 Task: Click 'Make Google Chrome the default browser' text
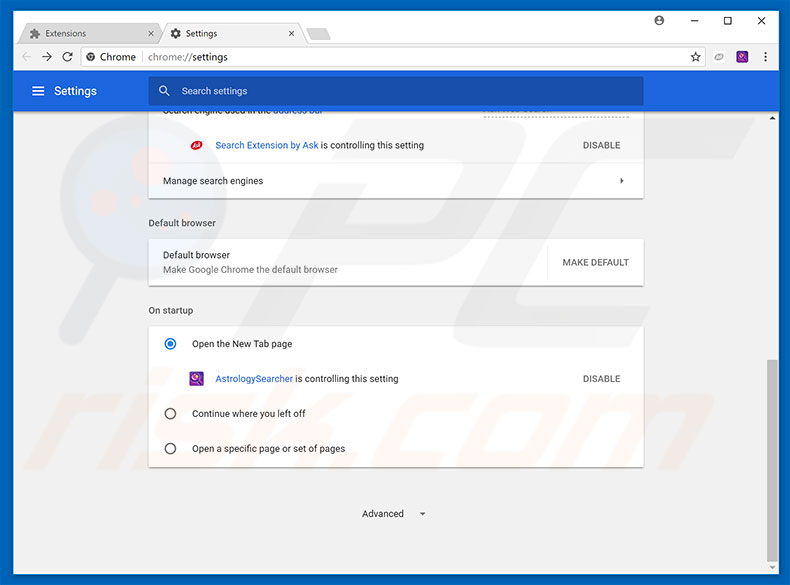[x=250, y=270]
